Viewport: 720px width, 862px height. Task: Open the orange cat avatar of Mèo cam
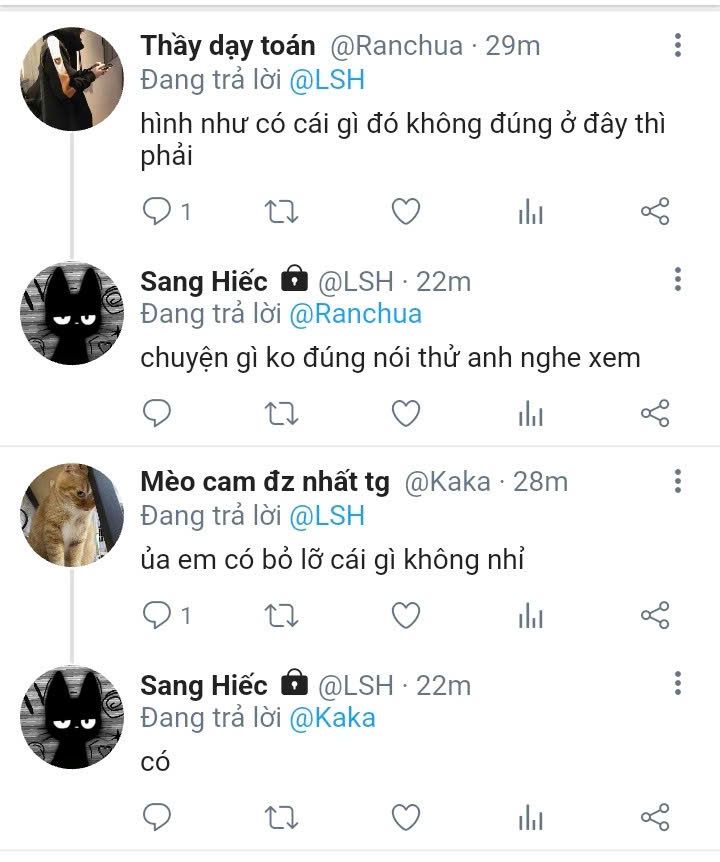point(71,515)
